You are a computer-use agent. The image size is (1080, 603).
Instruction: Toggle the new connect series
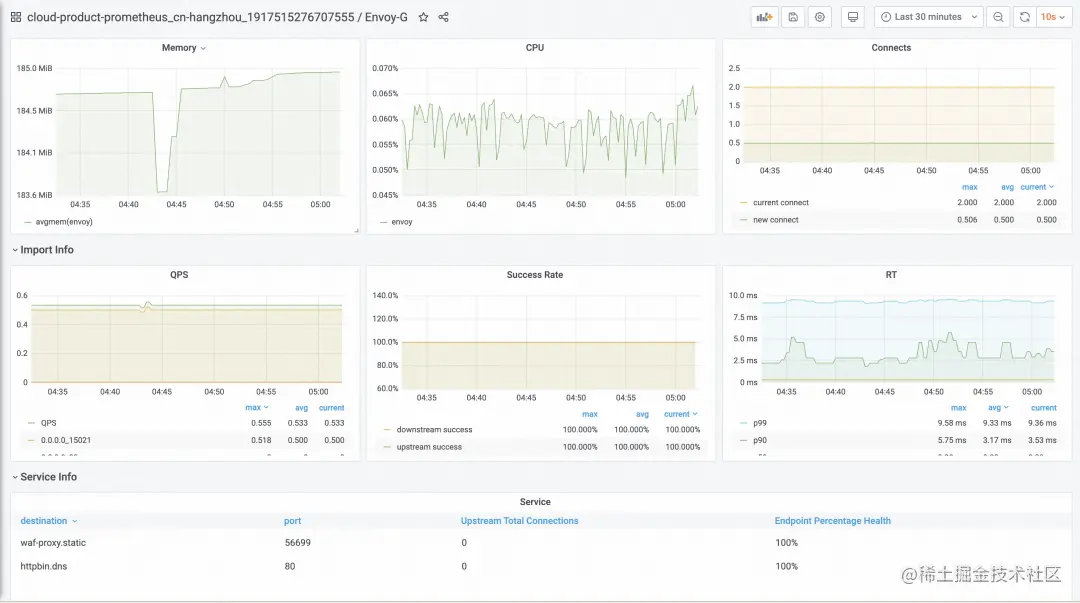click(x=776, y=220)
